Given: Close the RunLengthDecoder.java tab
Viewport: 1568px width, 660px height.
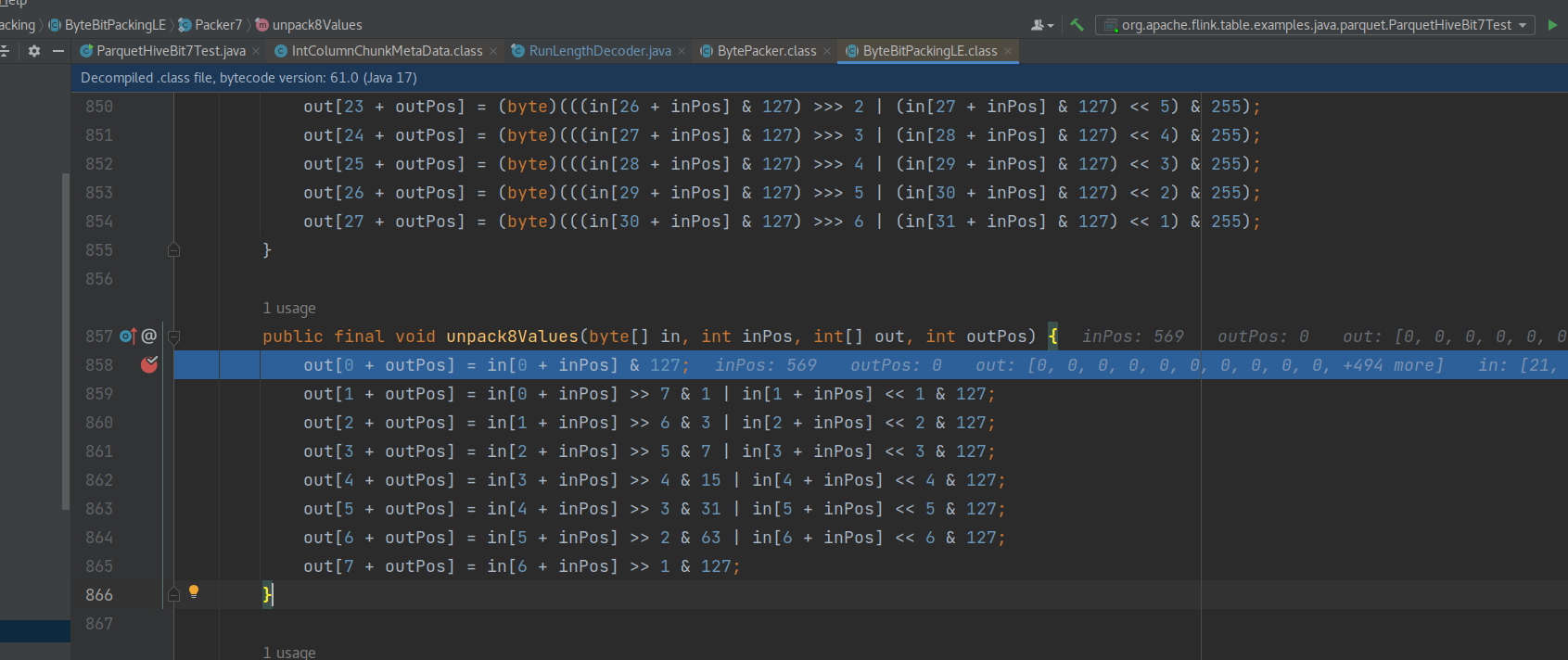Looking at the screenshot, I should click(x=682, y=51).
